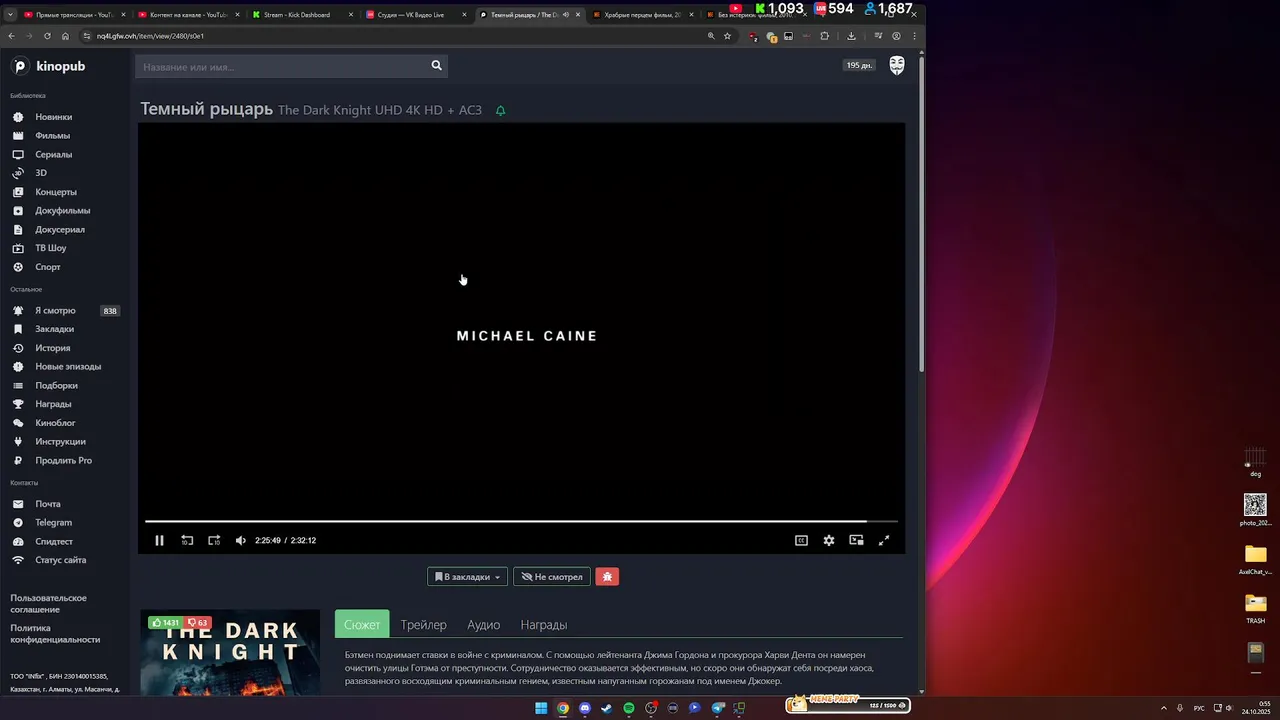Image resolution: width=1280 pixels, height=720 pixels.
Task: Report a bug with red button
Action: [x=607, y=577]
